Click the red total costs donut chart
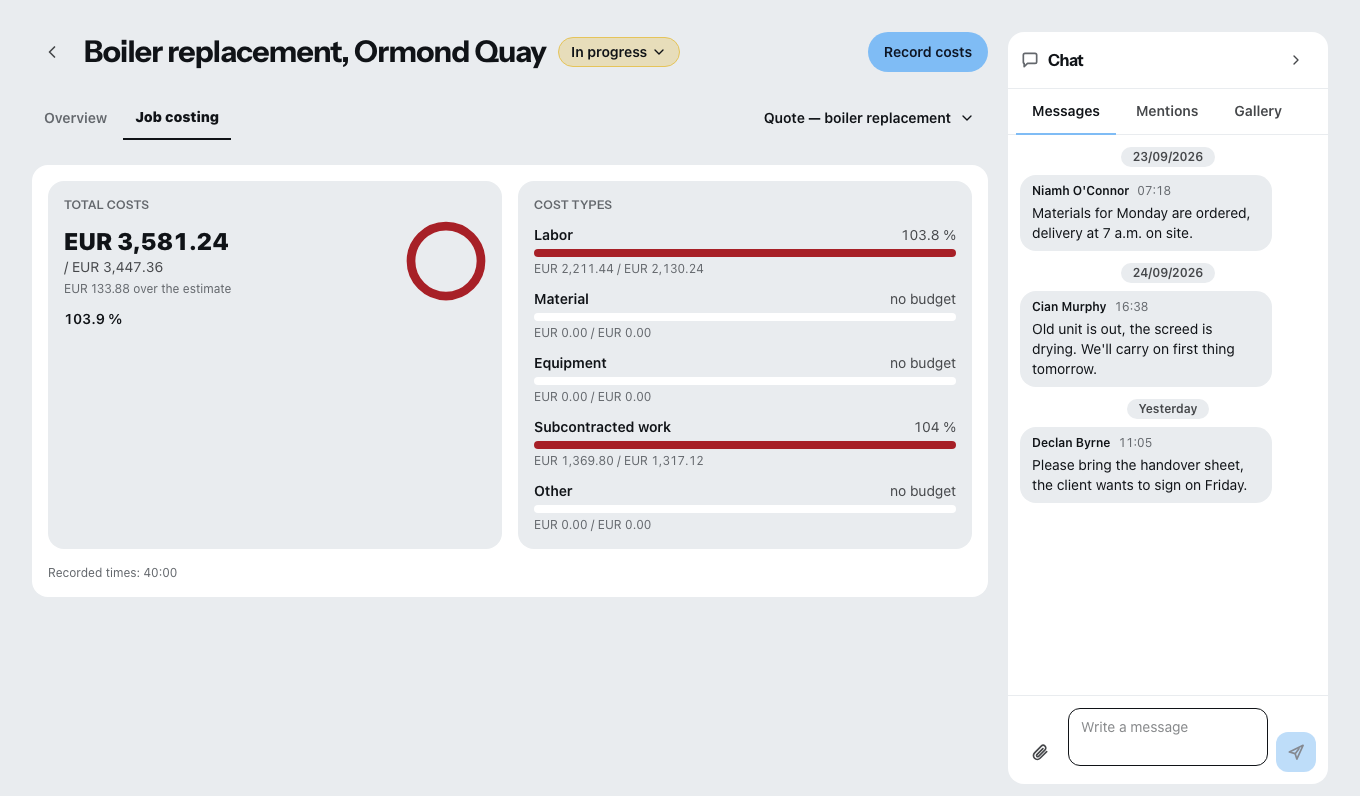The width and height of the screenshot is (1360, 796). point(446,261)
